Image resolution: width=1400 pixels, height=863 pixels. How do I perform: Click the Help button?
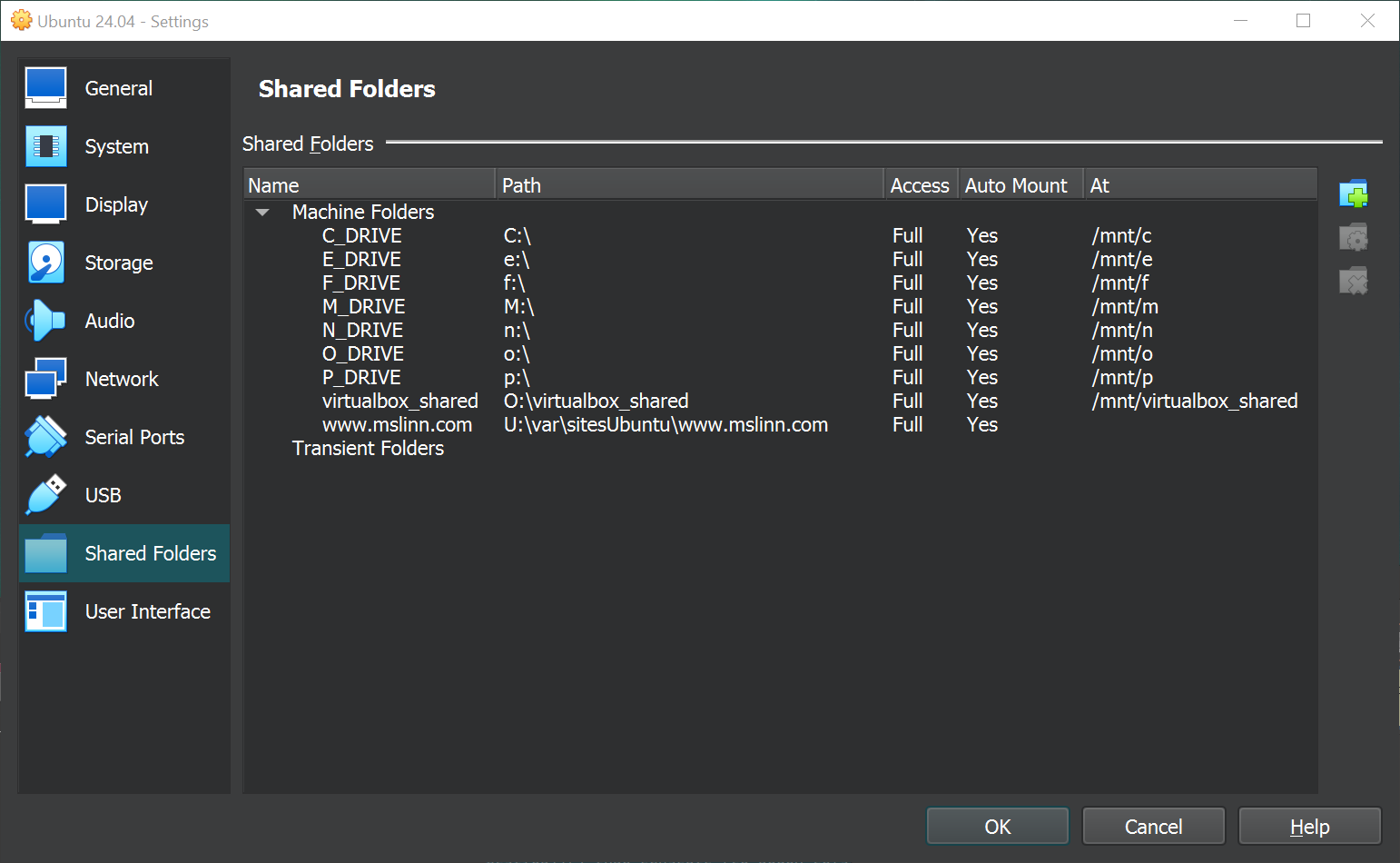click(x=1309, y=827)
